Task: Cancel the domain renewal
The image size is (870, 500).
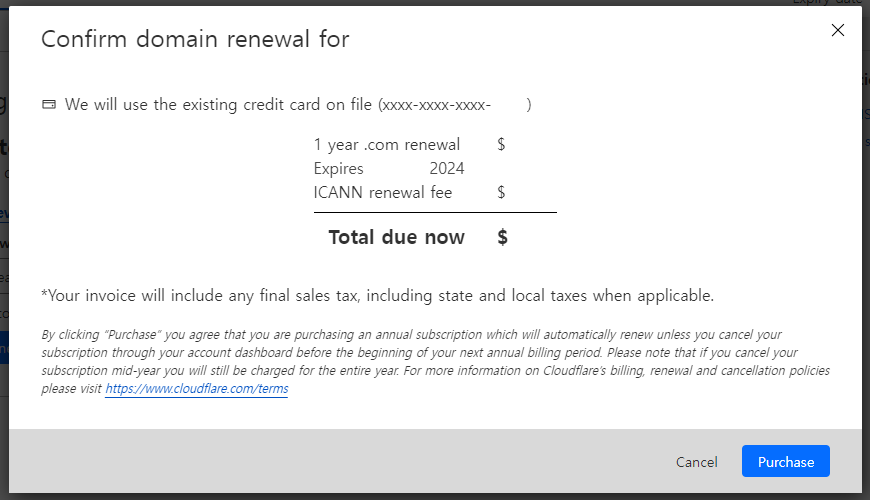Action: coord(696,462)
